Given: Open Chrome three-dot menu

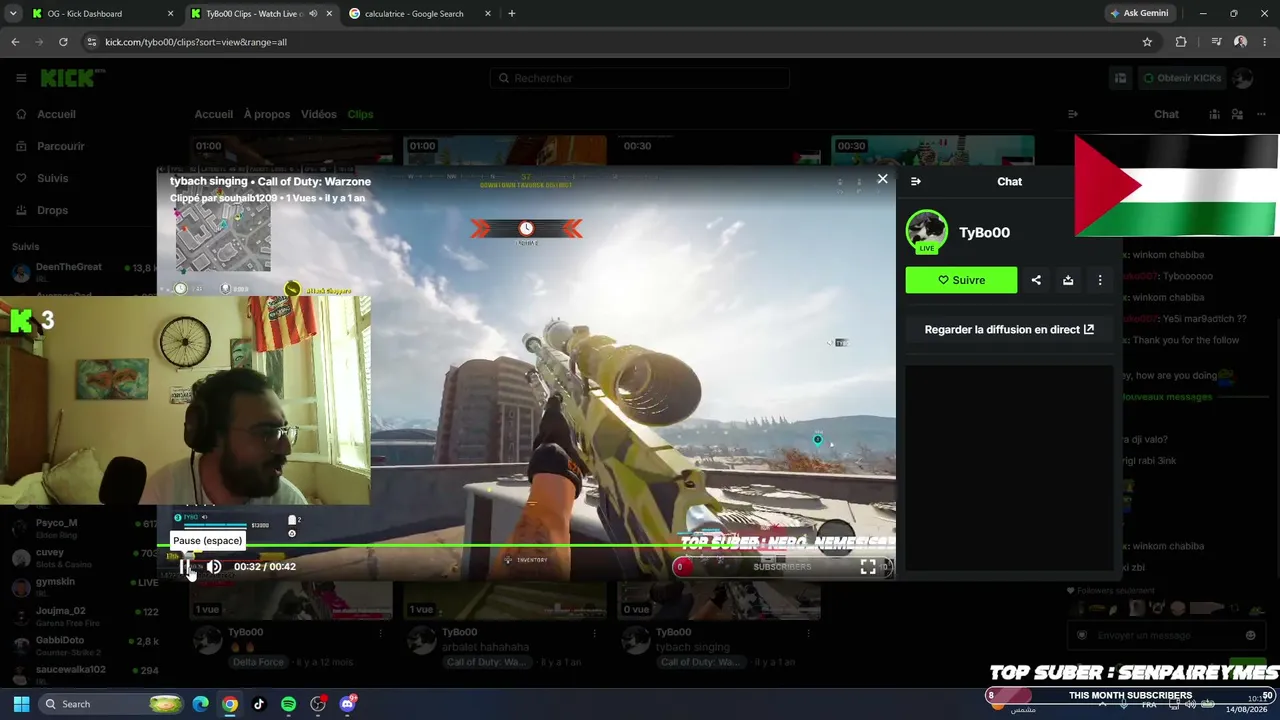Looking at the screenshot, I should [x=1265, y=42].
